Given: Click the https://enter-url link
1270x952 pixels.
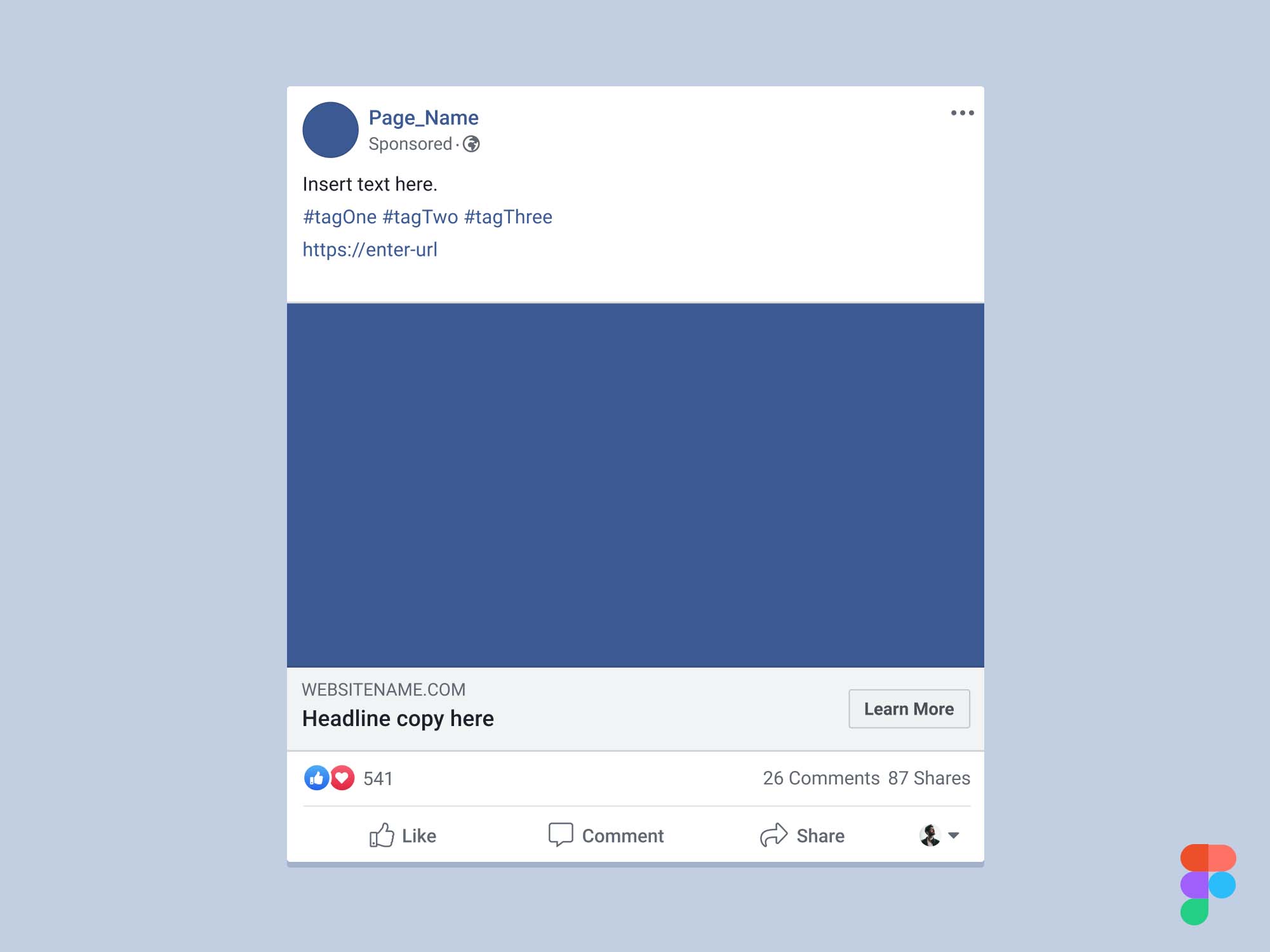Looking at the screenshot, I should tap(369, 249).
